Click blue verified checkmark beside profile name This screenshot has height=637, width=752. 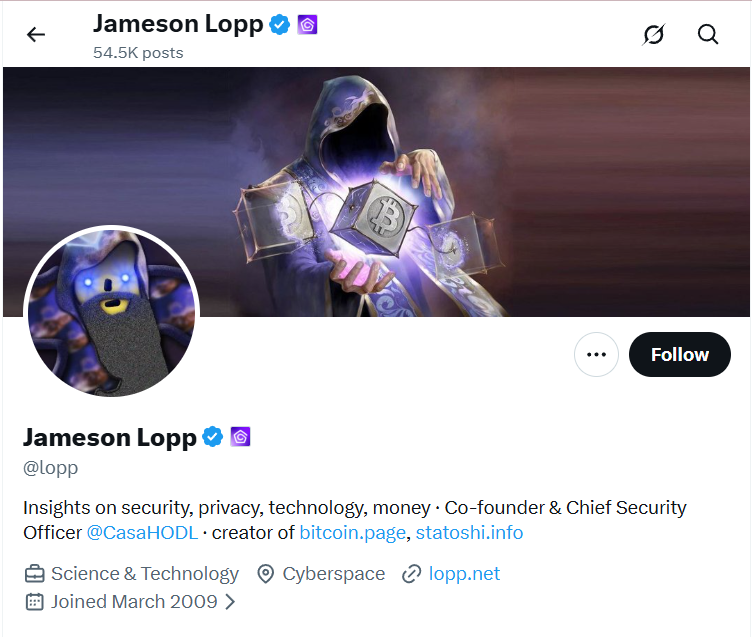tap(212, 437)
